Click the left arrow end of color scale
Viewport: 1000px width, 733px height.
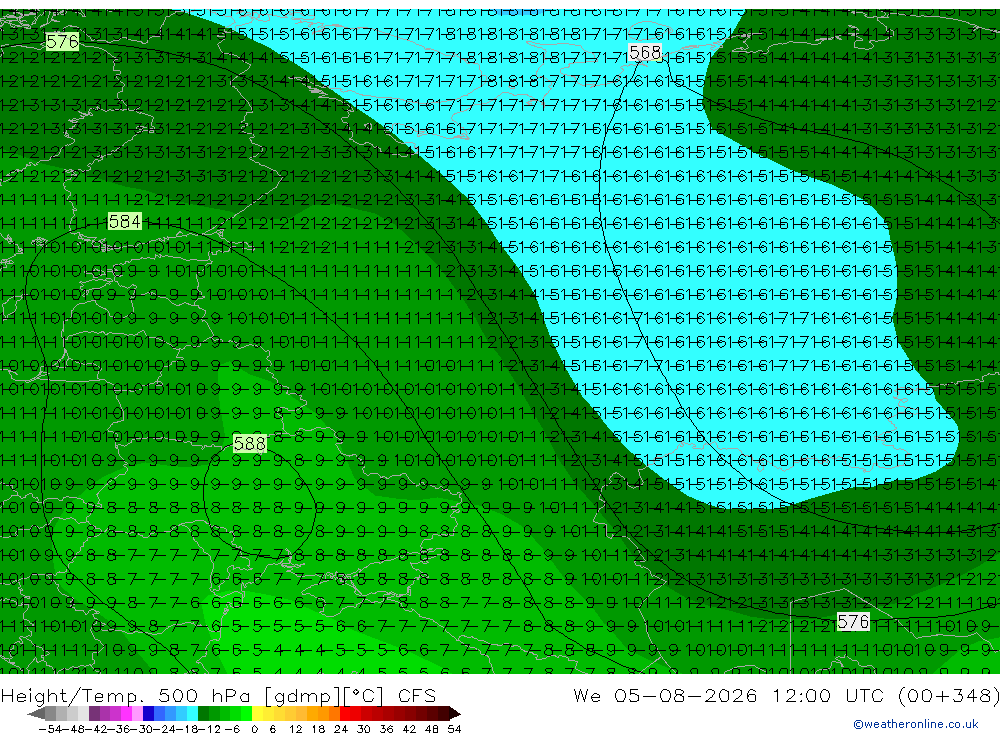[36, 714]
